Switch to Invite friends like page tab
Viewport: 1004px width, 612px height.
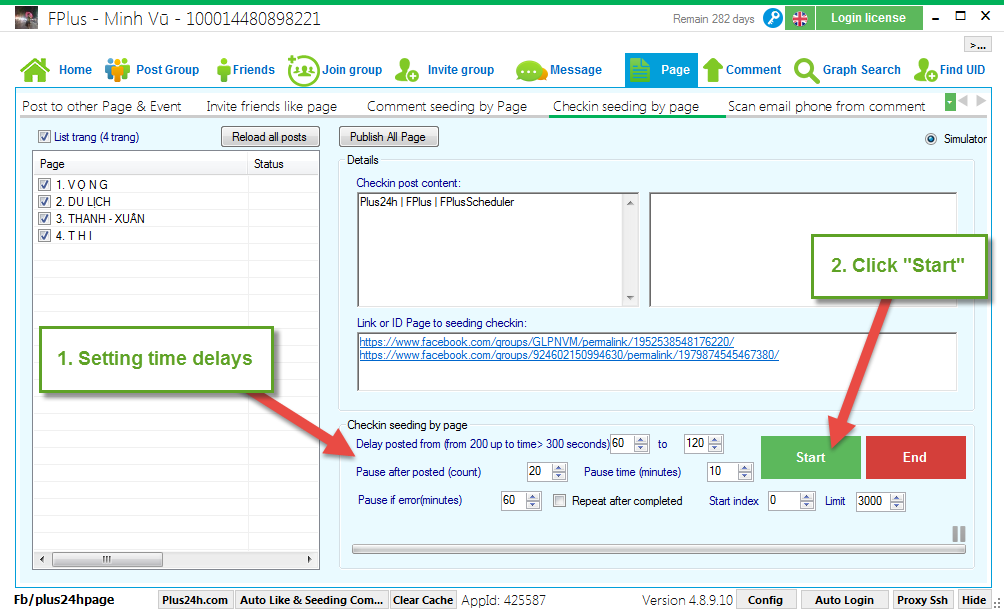click(271, 106)
